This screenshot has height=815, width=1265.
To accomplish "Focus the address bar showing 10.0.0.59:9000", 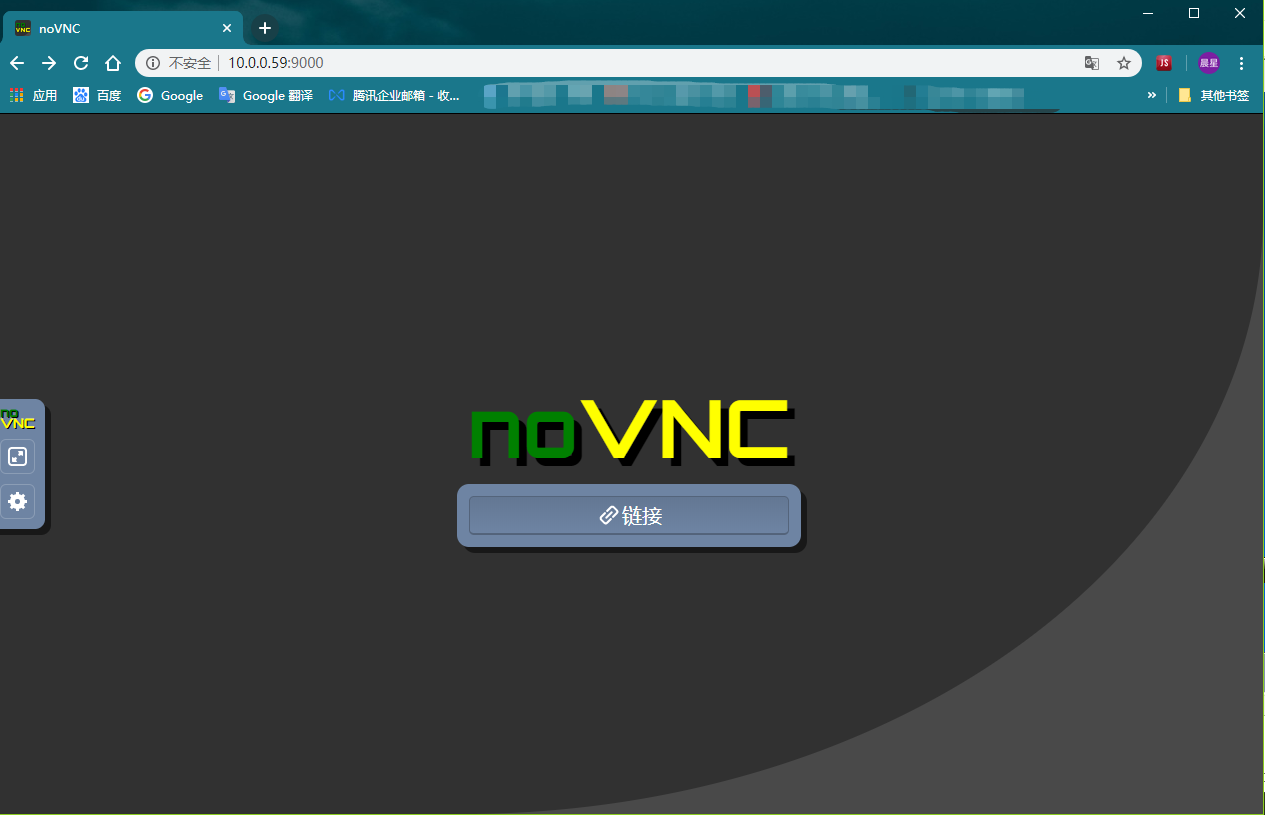I will pos(640,63).
